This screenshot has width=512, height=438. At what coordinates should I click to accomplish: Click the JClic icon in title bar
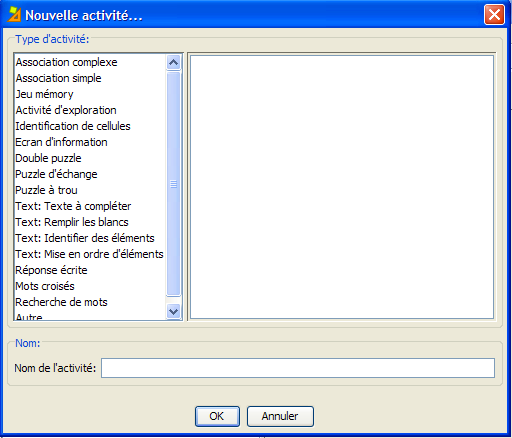14,15
